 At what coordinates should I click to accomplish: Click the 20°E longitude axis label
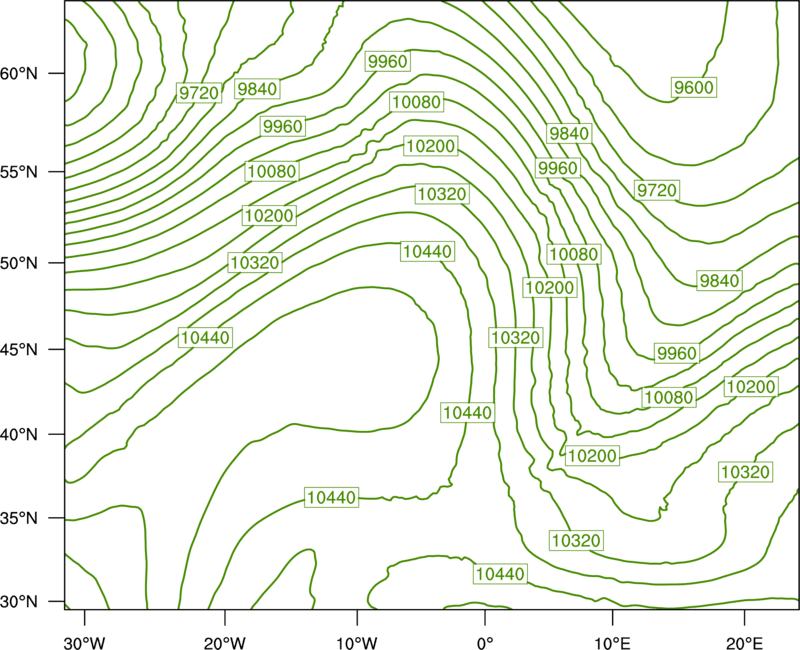pyautogui.click(x=744, y=643)
